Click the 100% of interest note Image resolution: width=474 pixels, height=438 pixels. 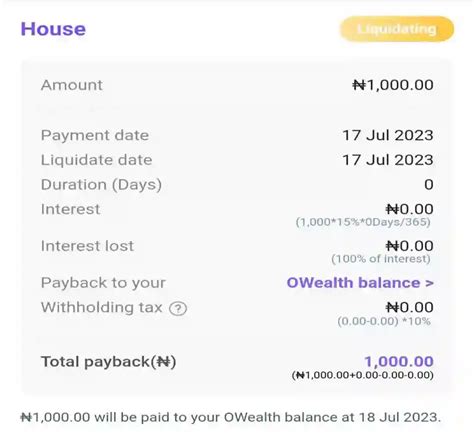tap(381, 259)
